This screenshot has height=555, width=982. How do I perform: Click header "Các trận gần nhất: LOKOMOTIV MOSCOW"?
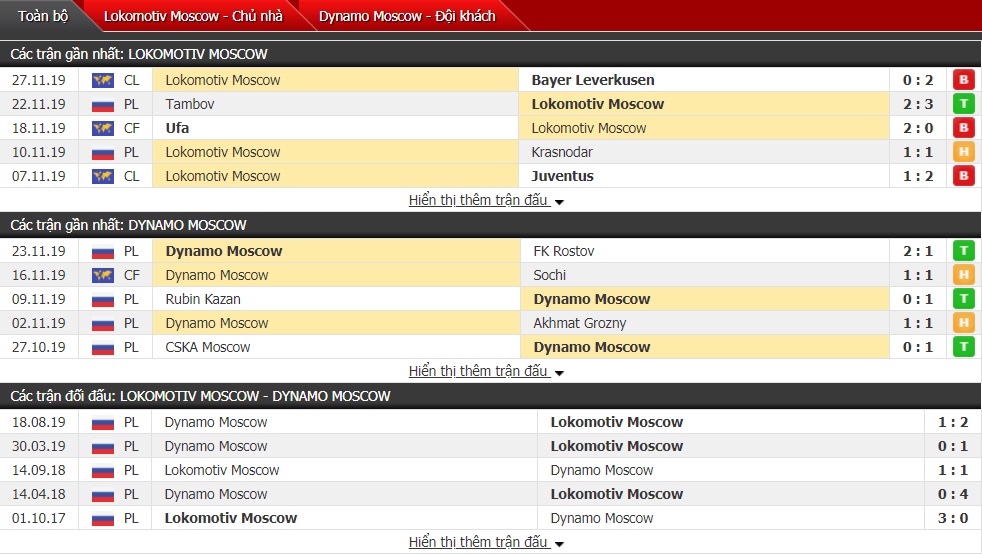pyautogui.click(x=139, y=54)
